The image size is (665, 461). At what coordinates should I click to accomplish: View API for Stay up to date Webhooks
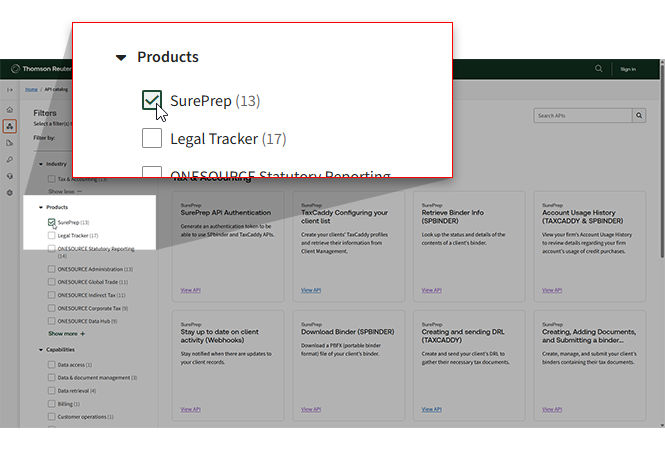[190, 410]
